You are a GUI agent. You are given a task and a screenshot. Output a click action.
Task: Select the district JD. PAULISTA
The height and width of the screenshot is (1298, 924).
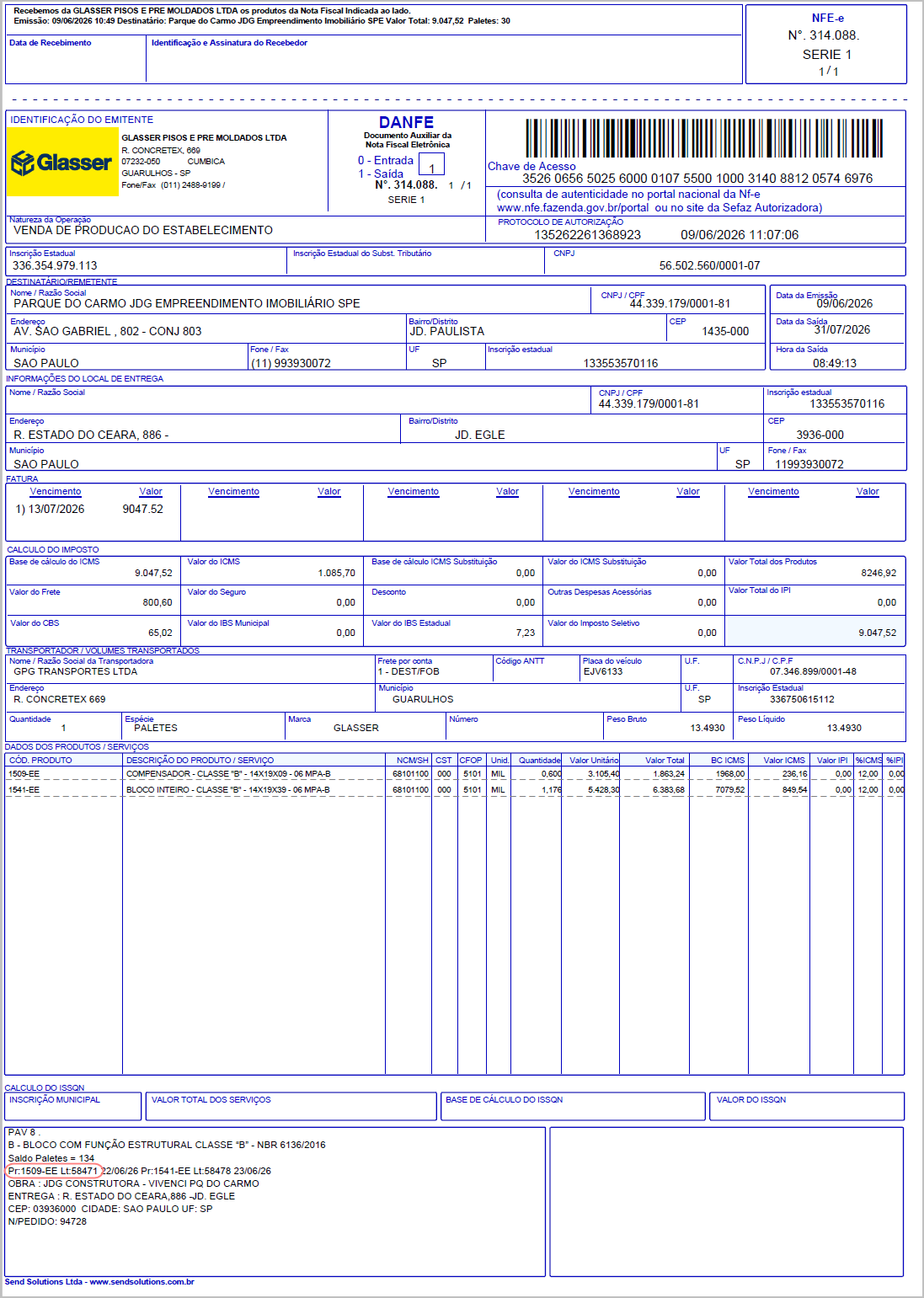(447, 331)
